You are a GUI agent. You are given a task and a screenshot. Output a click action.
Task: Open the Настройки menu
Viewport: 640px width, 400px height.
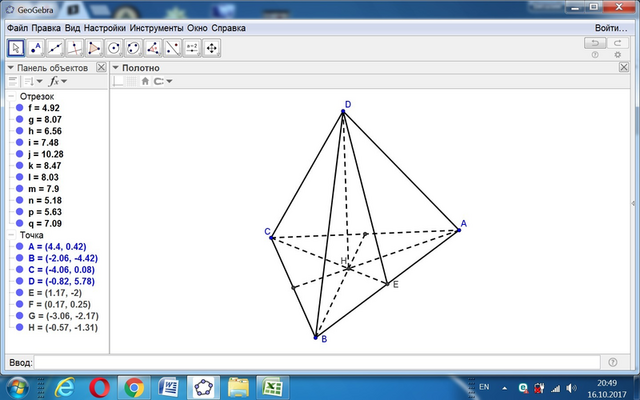click(x=104, y=28)
